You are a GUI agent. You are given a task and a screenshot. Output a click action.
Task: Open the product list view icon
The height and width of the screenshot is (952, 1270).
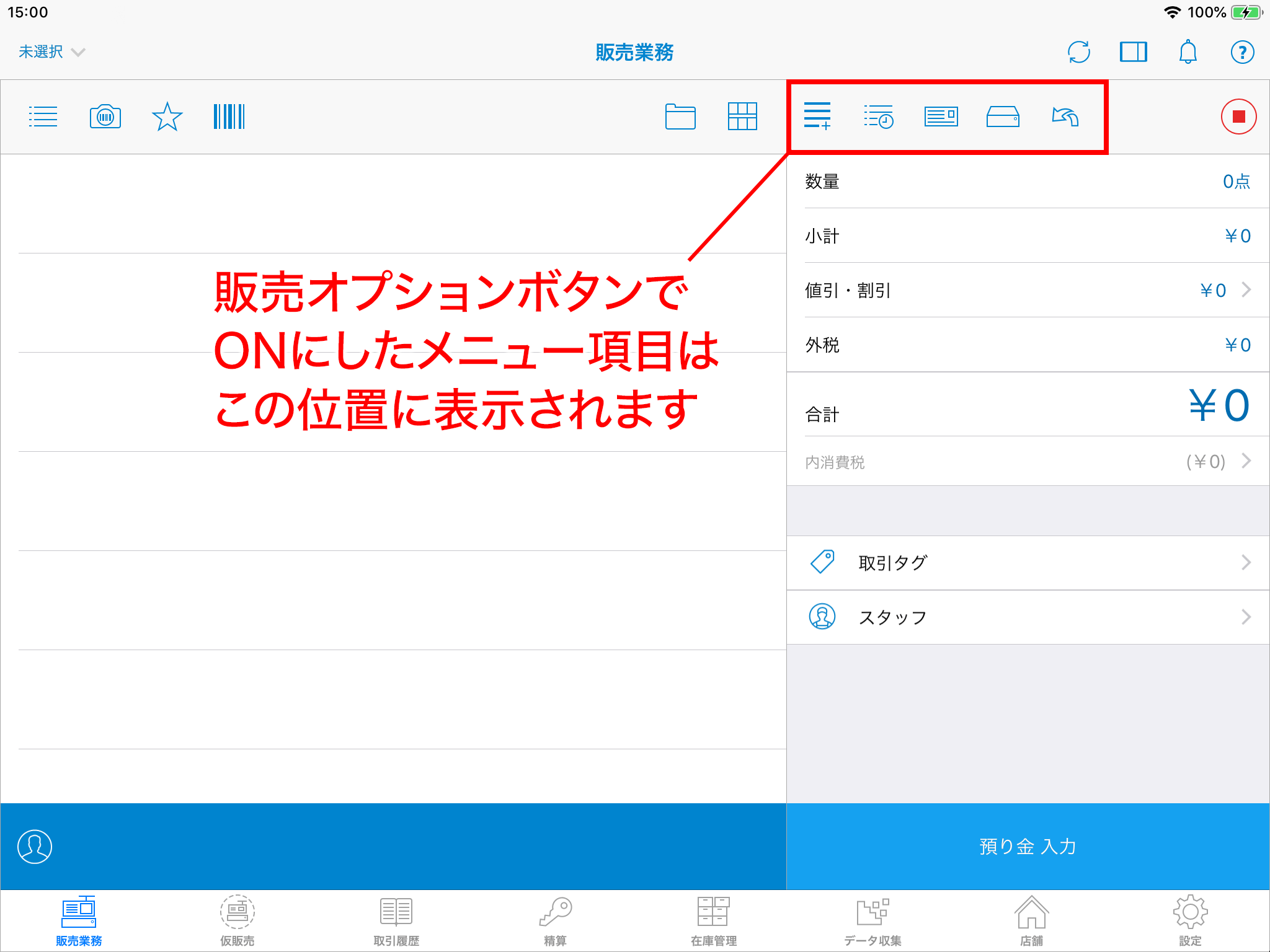click(x=43, y=117)
